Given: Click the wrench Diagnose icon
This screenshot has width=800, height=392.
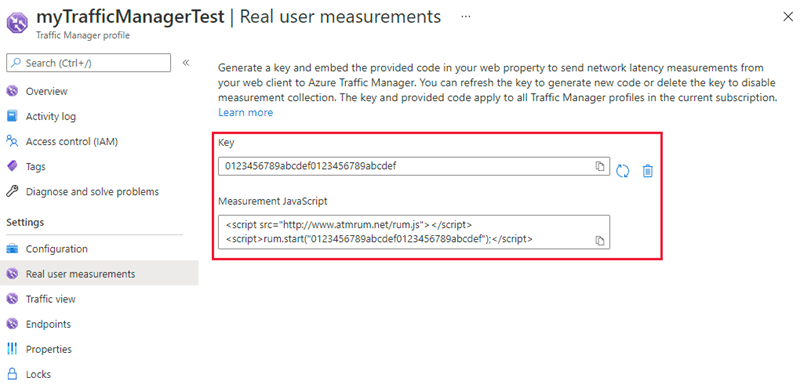Looking at the screenshot, I should (x=12, y=191).
